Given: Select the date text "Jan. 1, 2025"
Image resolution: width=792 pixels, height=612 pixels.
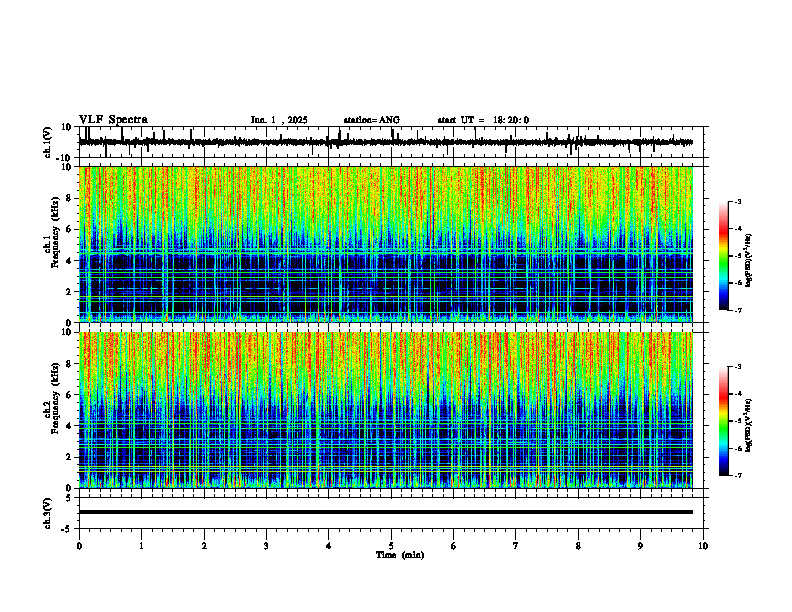Looking at the screenshot, I should (279, 120).
